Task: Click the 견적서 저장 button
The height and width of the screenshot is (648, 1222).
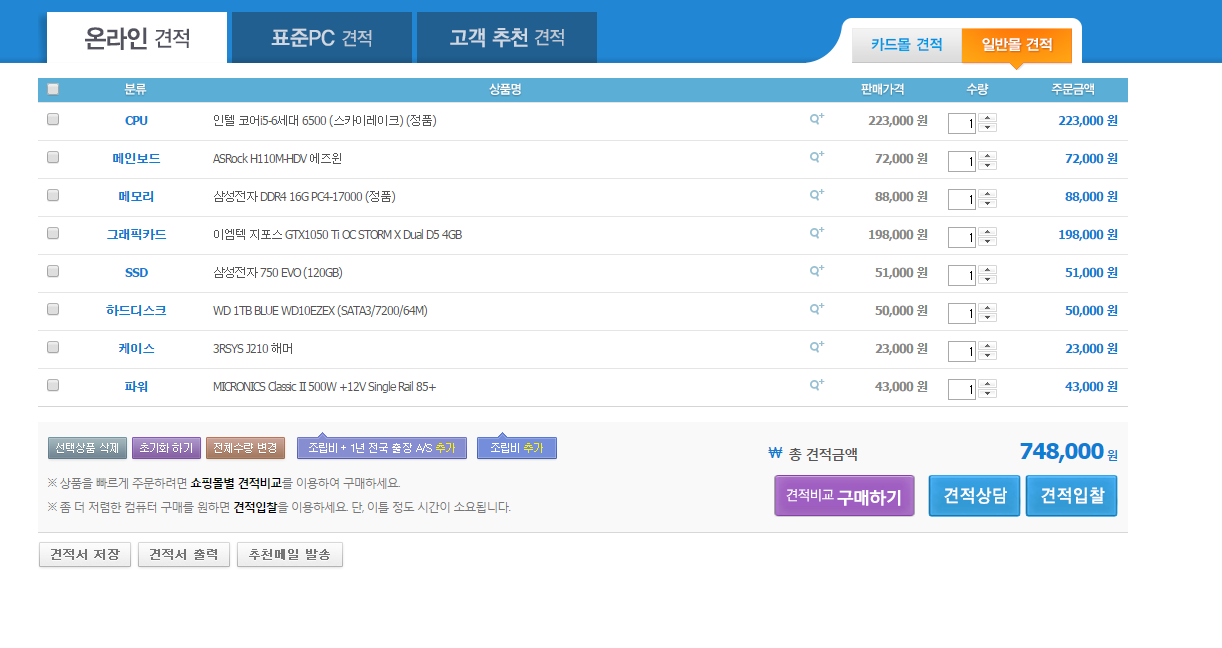Action: coord(85,555)
